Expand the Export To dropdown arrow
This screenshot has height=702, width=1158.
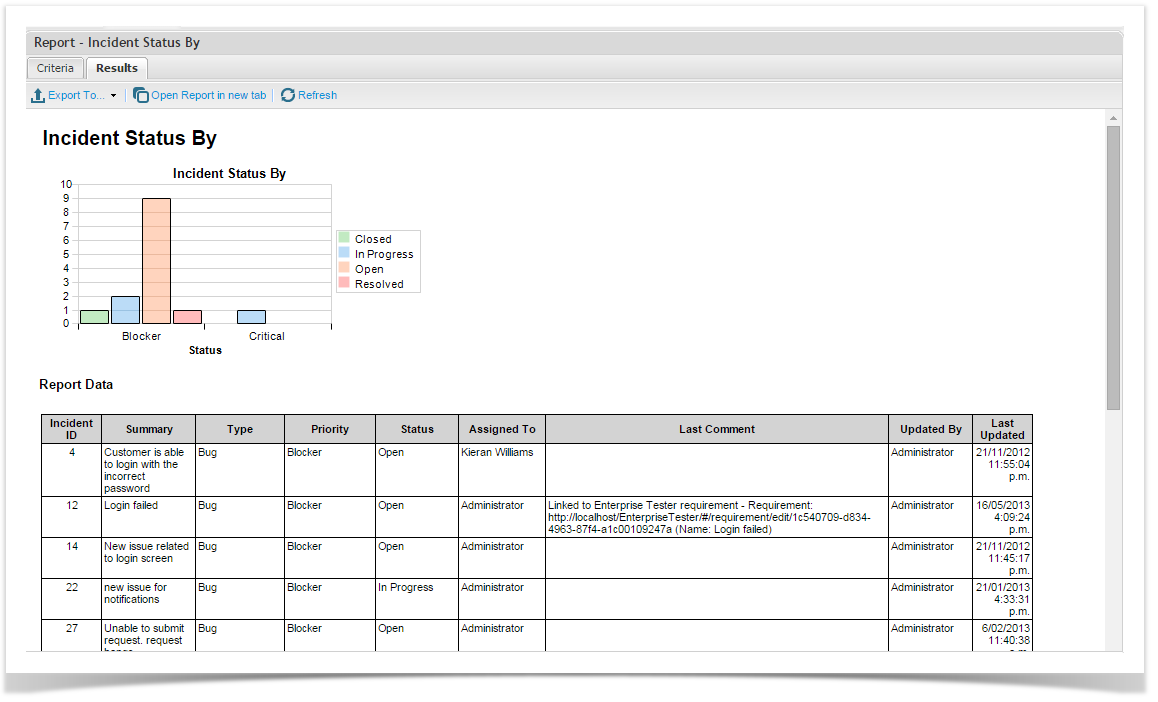tap(113, 96)
